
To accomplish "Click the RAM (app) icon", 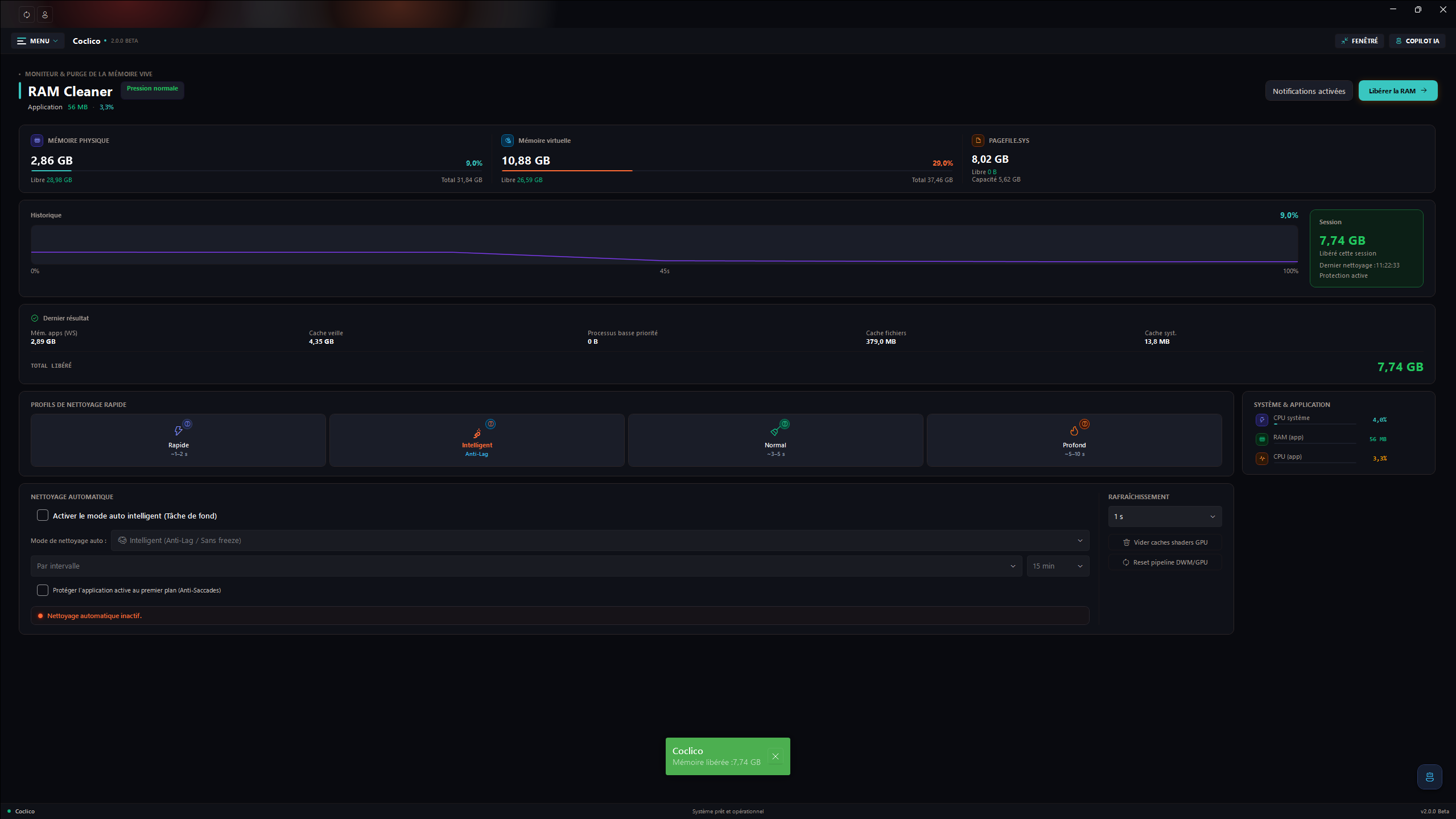I will coord(1262,439).
